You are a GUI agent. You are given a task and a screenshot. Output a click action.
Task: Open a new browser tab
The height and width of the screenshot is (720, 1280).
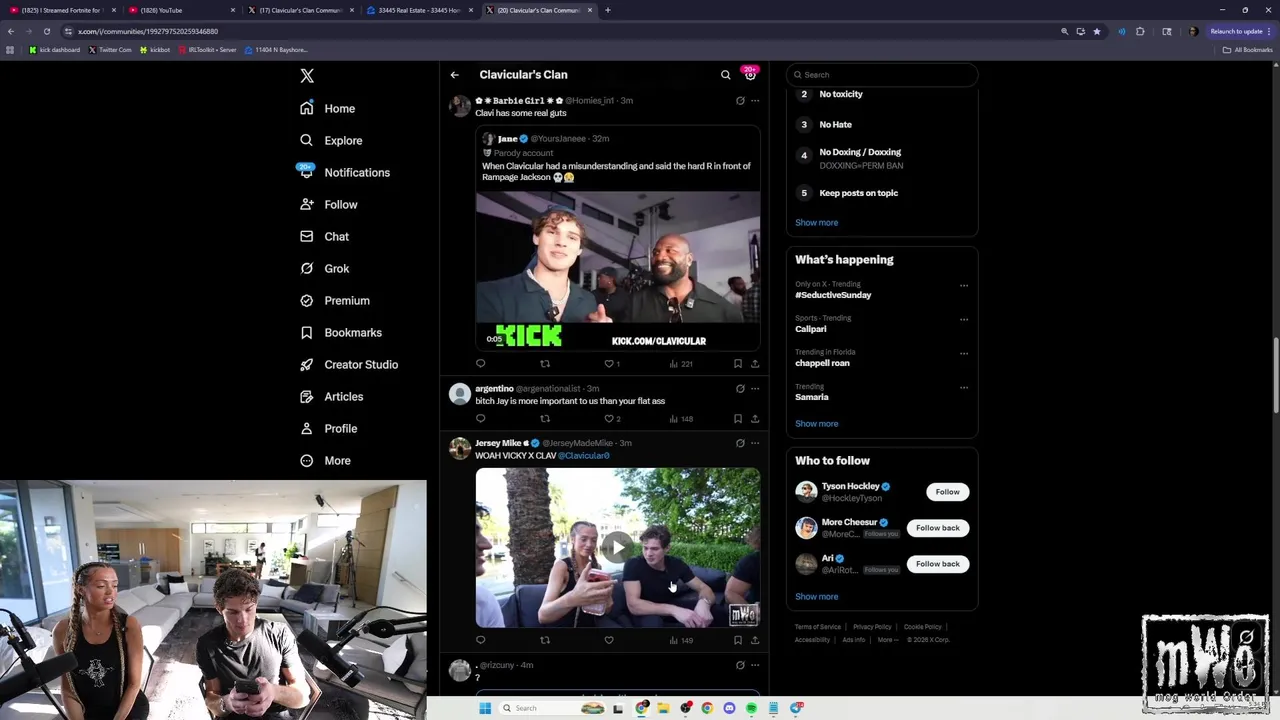click(x=607, y=10)
